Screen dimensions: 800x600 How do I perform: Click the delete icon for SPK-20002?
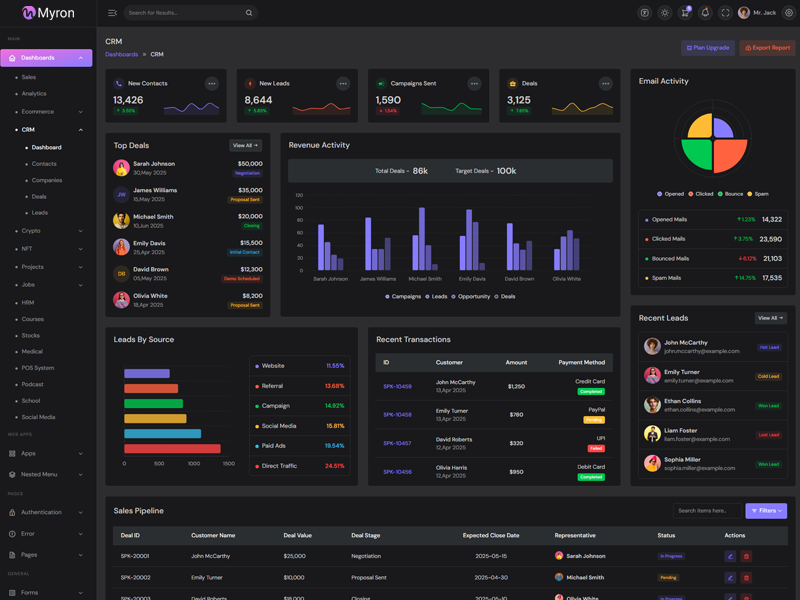[x=746, y=577]
